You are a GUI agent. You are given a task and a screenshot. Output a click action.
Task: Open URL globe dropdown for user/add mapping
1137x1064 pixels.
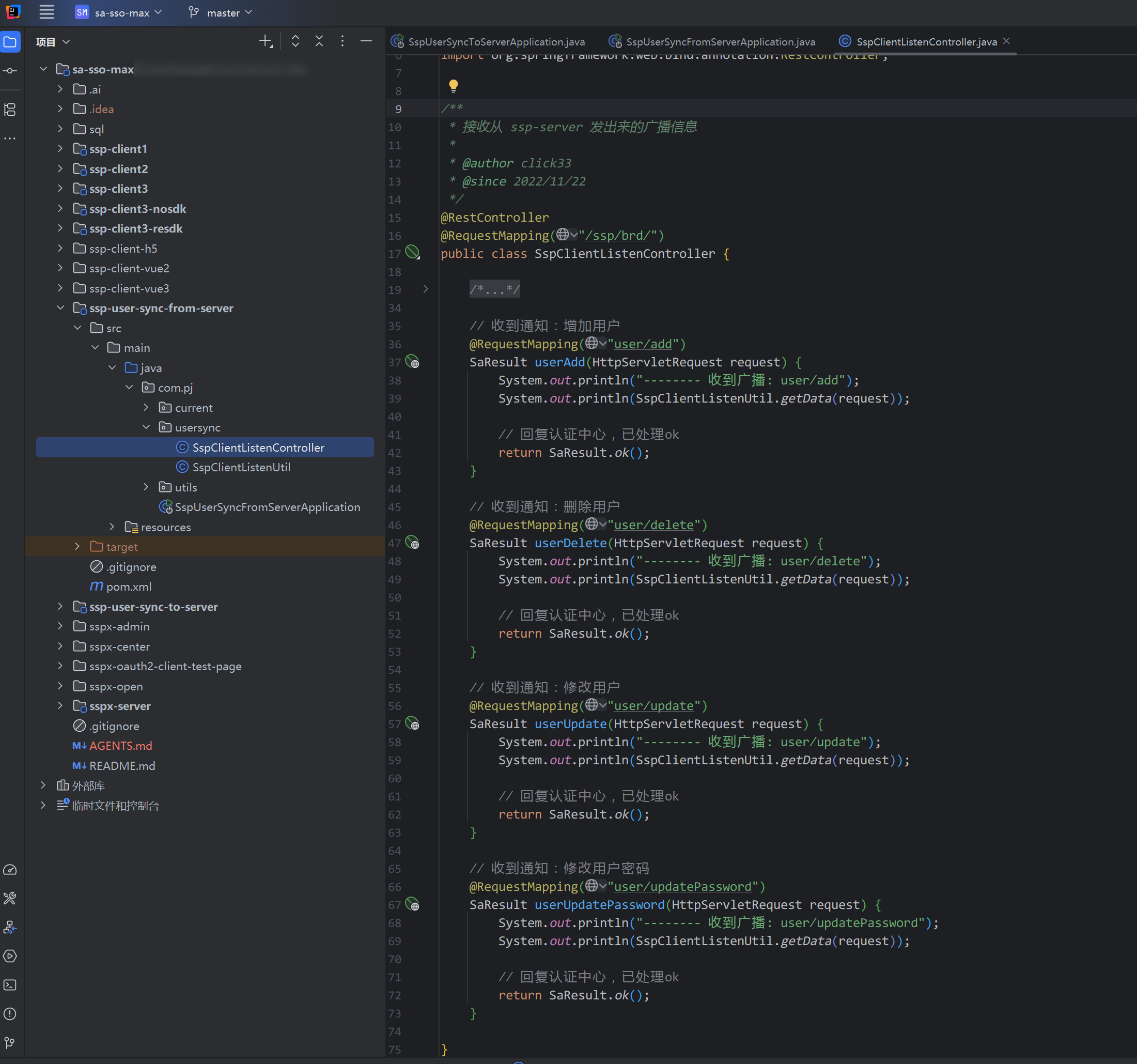(596, 343)
